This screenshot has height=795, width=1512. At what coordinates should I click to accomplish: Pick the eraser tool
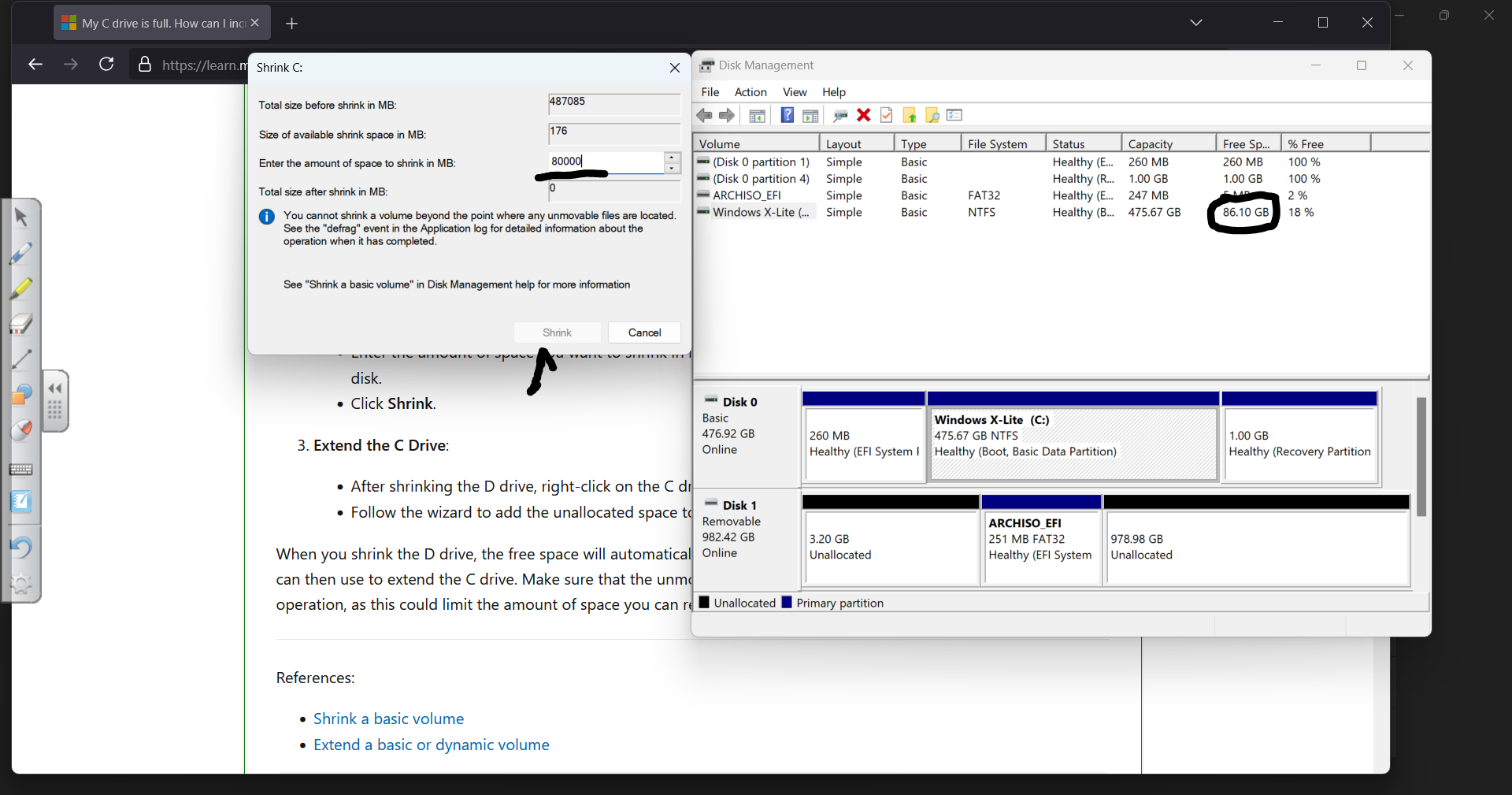pos(21,324)
